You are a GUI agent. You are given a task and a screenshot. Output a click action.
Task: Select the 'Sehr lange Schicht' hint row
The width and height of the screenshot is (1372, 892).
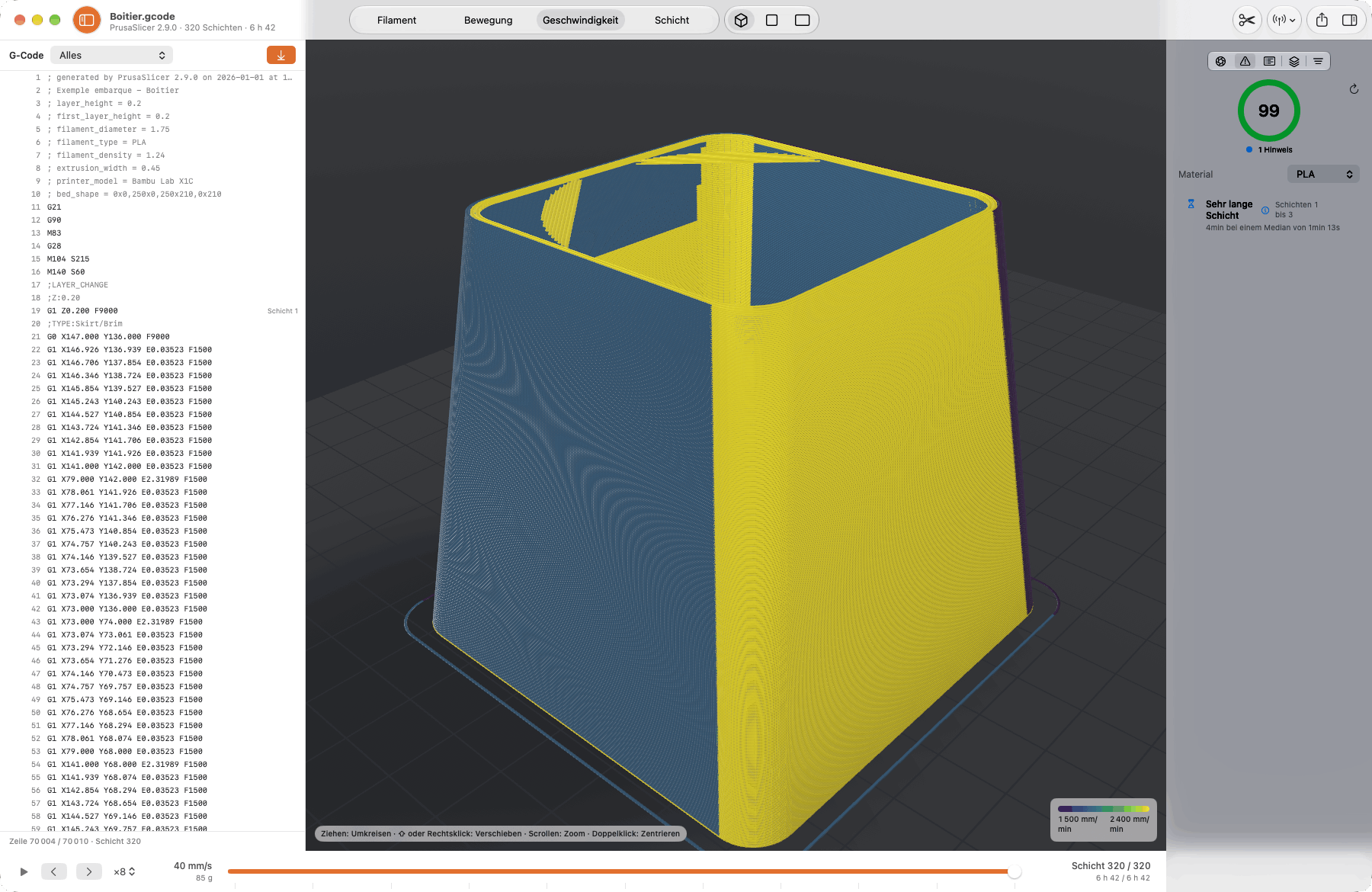pyautogui.click(x=1268, y=215)
